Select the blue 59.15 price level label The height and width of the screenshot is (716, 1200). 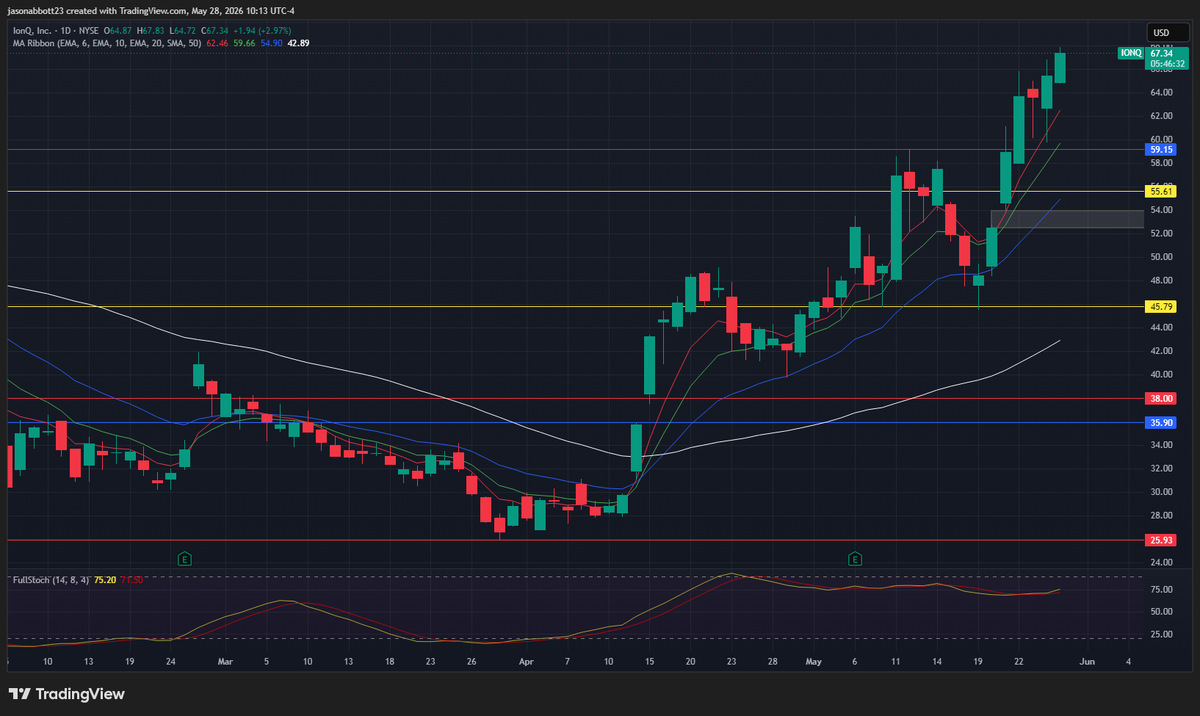click(1161, 149)
